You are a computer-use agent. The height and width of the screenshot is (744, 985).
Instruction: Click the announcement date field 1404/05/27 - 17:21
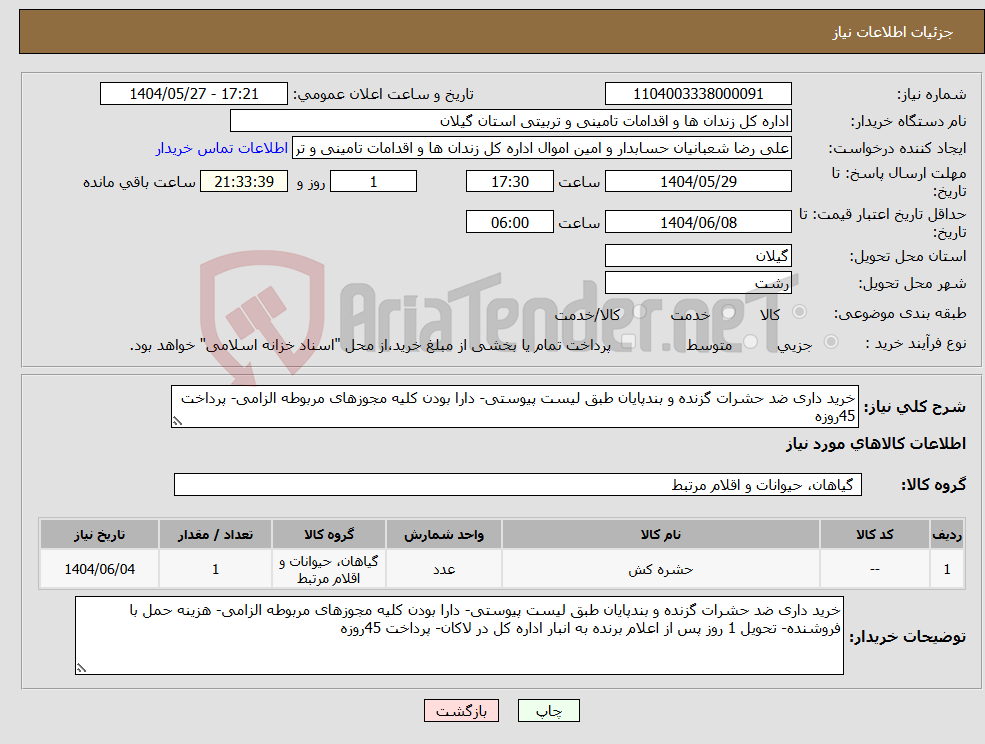coord(193,94)
